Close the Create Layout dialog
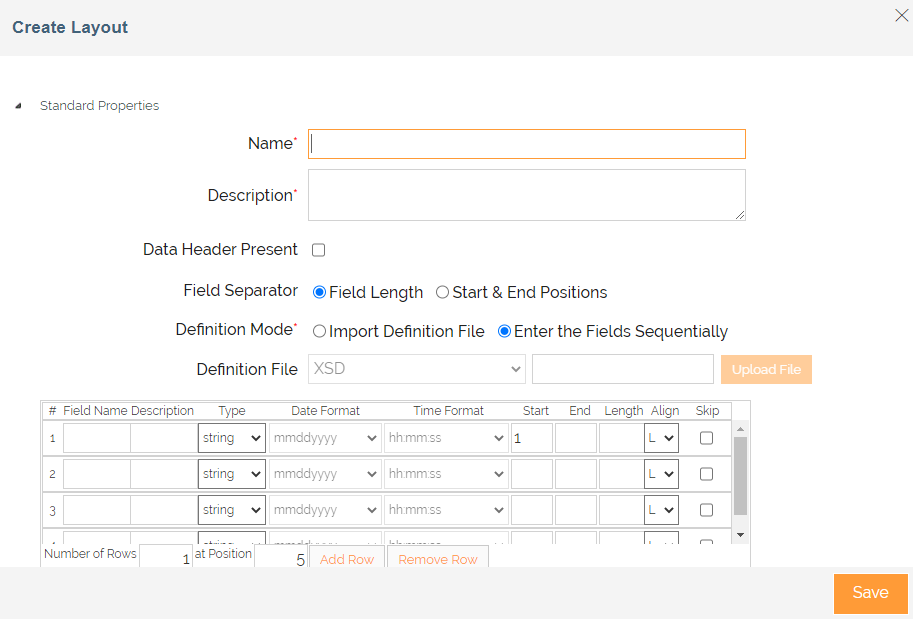The image size is (913, 619). [900, 14]
